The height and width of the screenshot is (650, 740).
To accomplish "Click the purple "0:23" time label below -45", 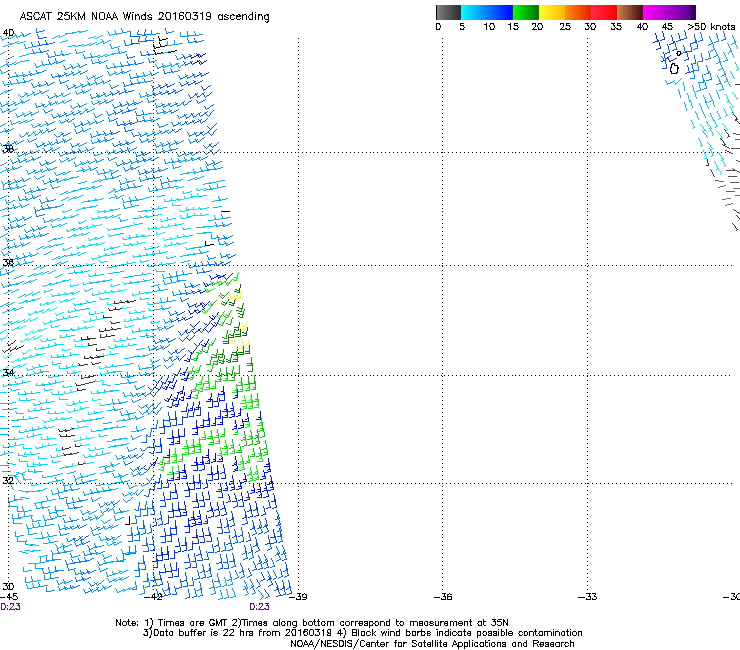I will 10,607.
